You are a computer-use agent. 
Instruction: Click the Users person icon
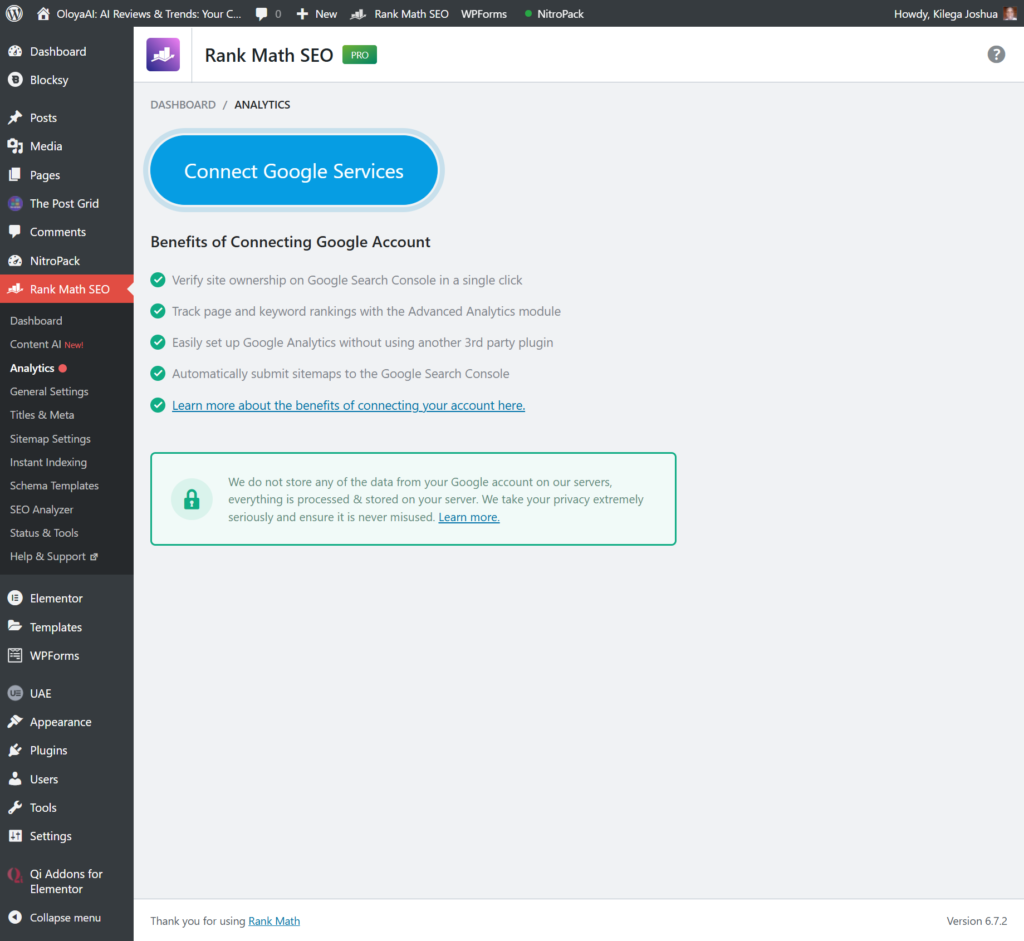[15, 779]
